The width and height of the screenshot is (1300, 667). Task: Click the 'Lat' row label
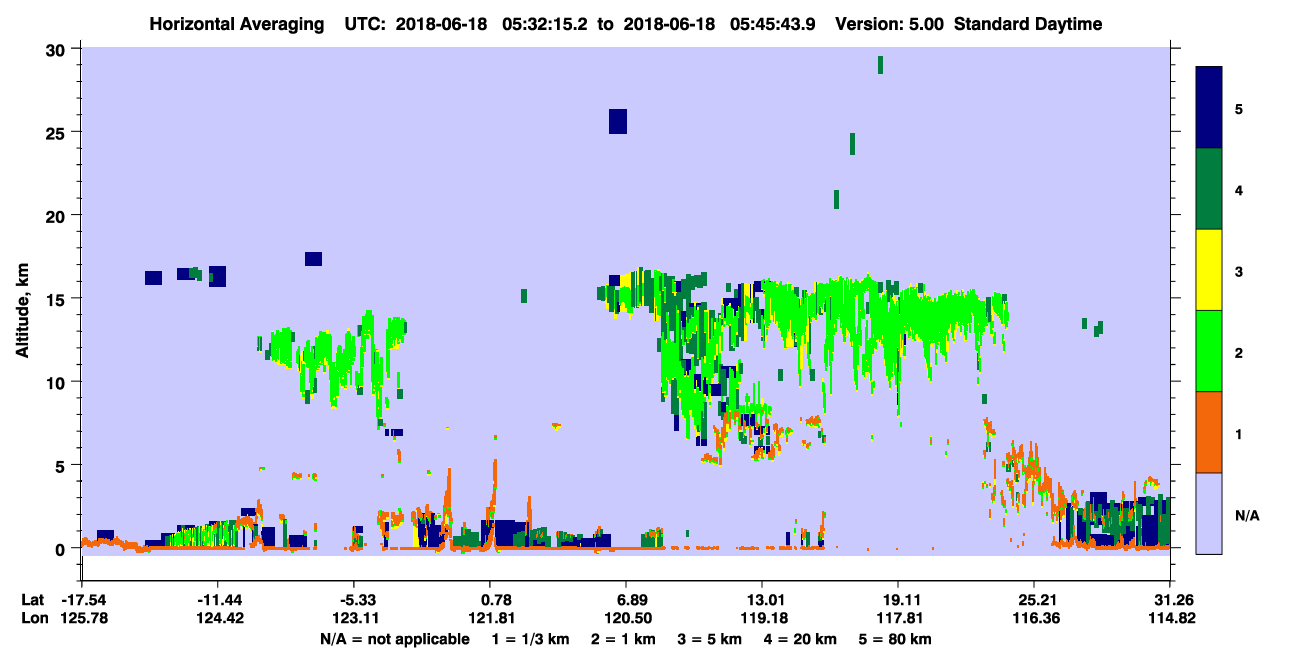[x=34, y=600]
